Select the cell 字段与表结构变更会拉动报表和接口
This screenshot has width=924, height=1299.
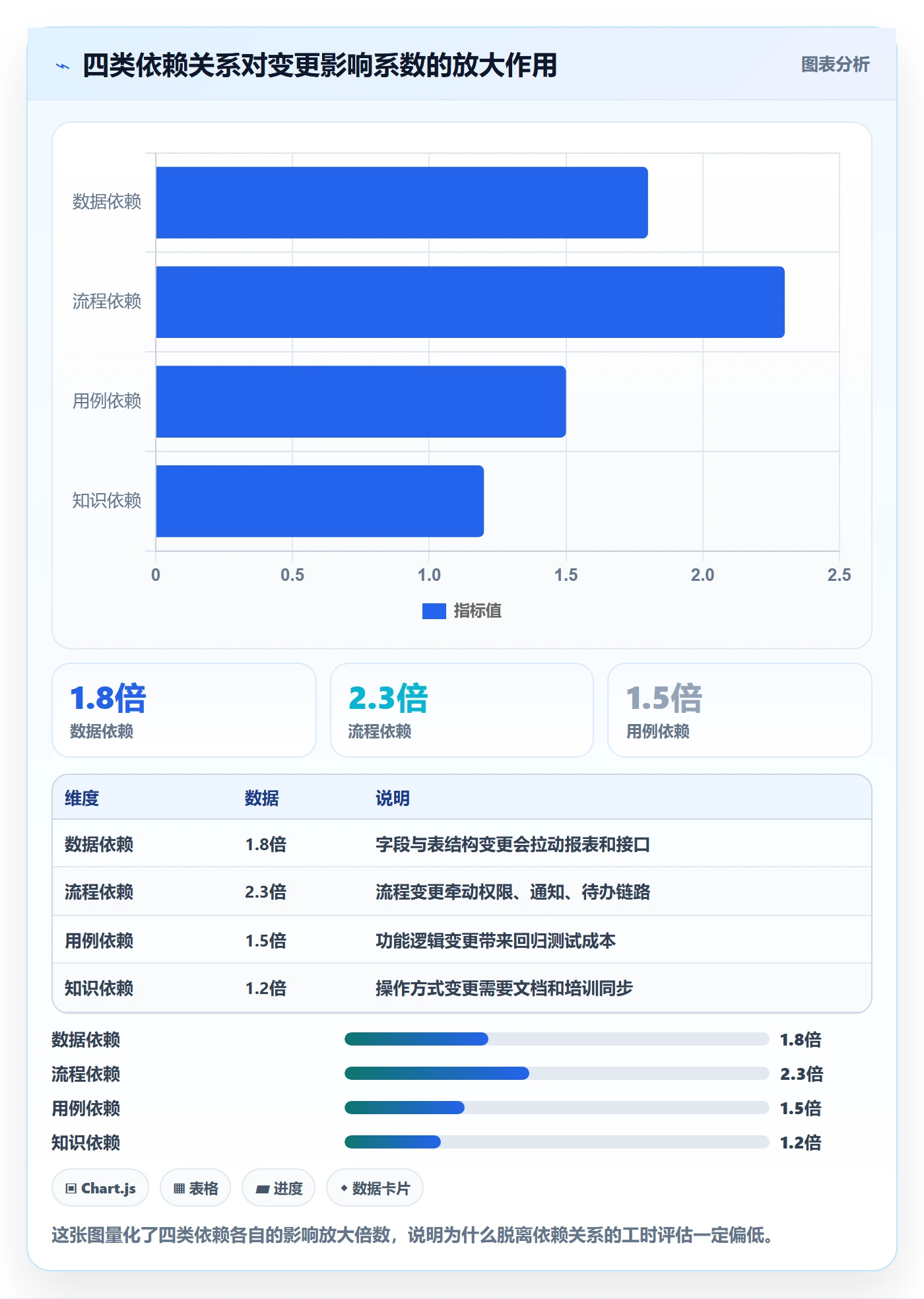tap(513, 844)
